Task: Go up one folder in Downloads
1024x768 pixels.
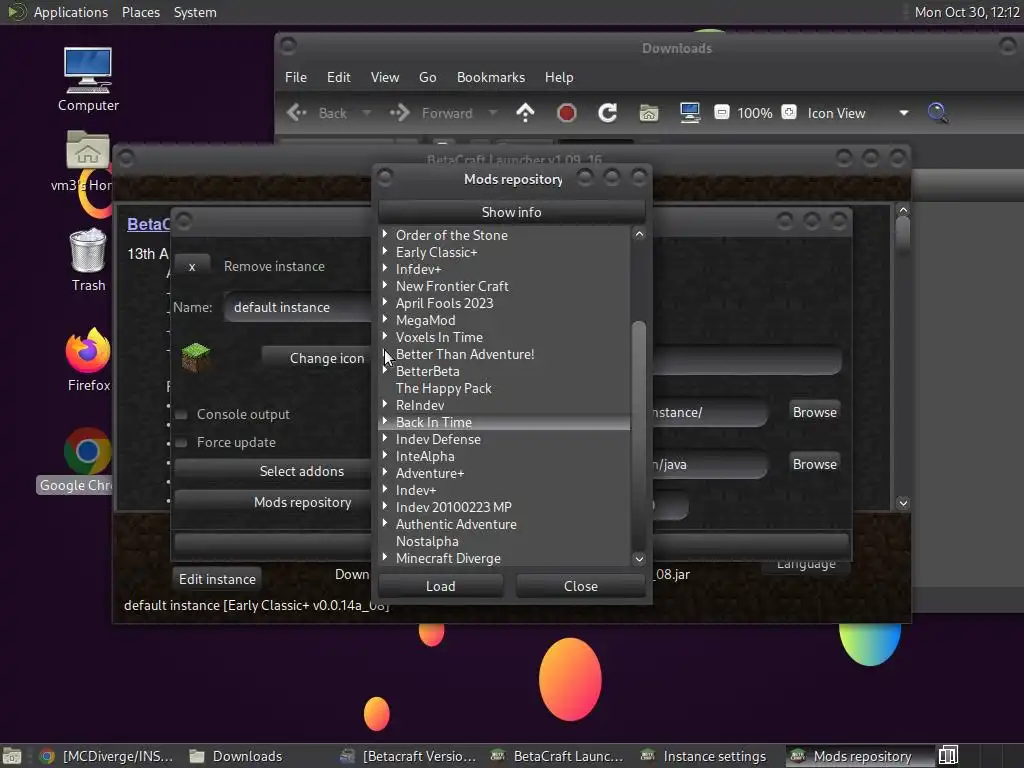Action: point(525,113)
